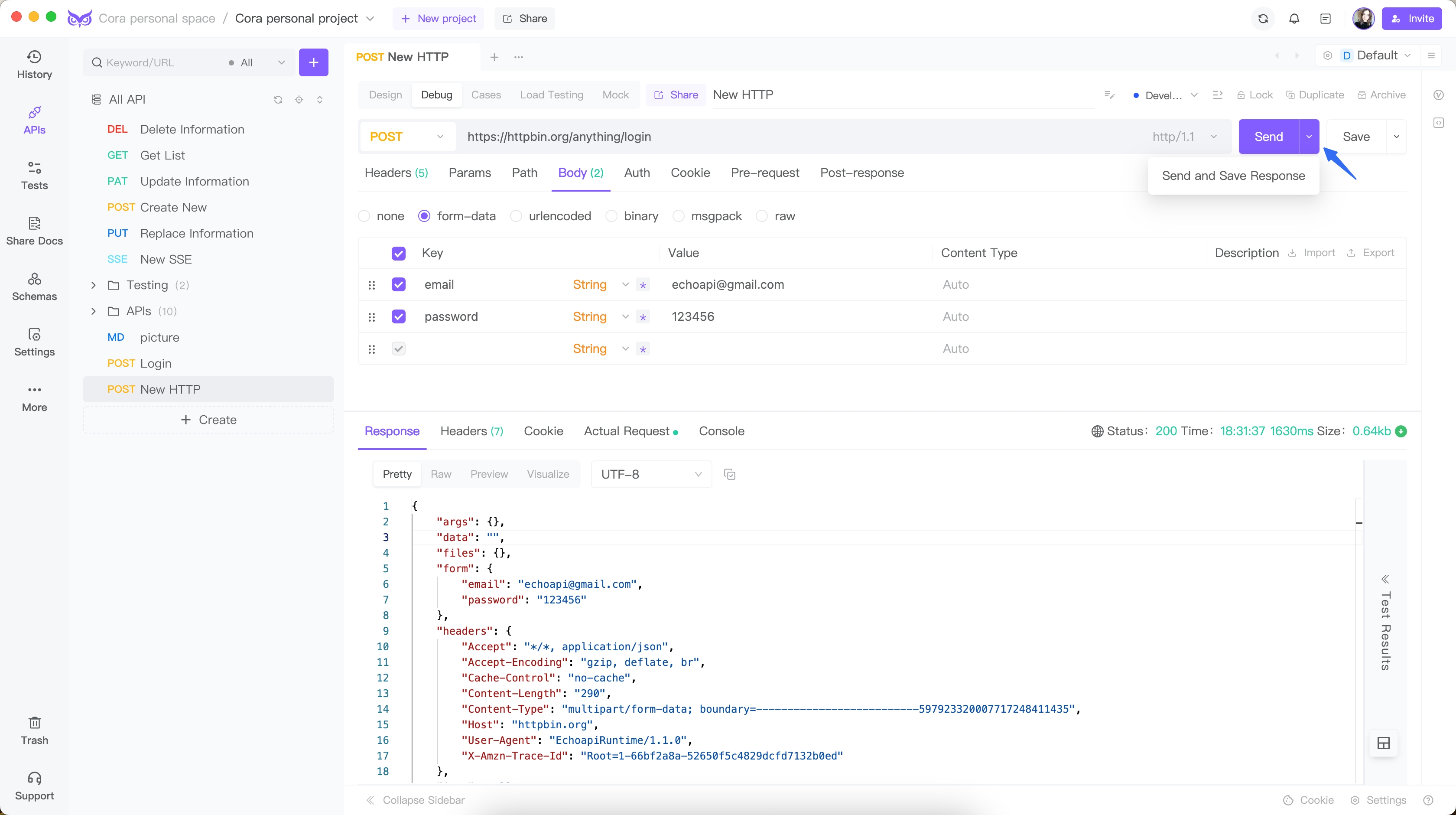Expand the Testing folder in sidebar

click(x=94, y=285)
